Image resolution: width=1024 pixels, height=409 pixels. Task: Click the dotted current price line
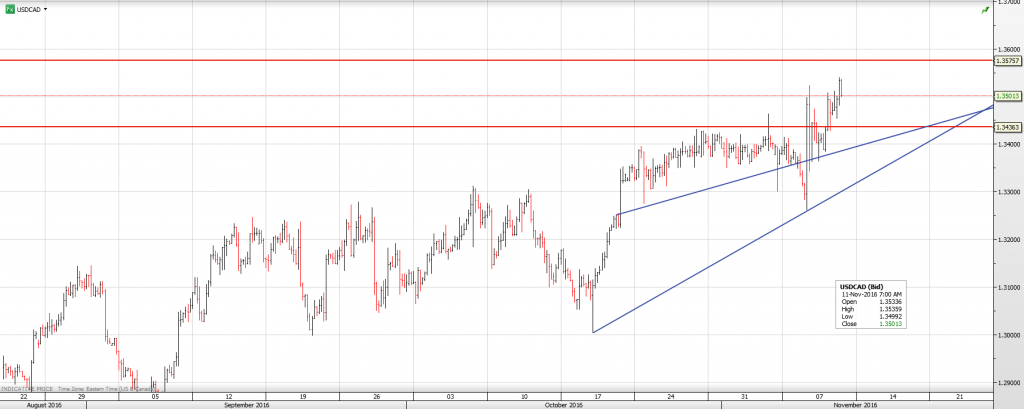pos(400,96)
